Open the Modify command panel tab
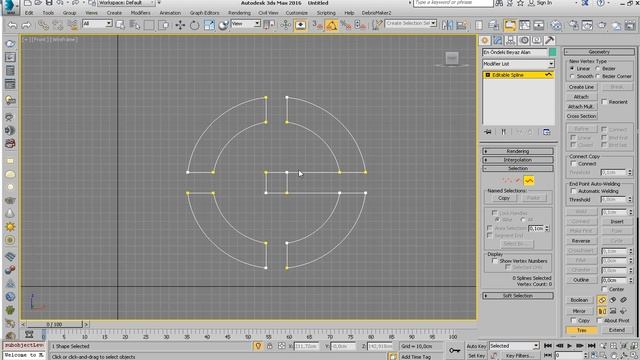The height and width of the screenshot is (360, 640). coord(498,40)
